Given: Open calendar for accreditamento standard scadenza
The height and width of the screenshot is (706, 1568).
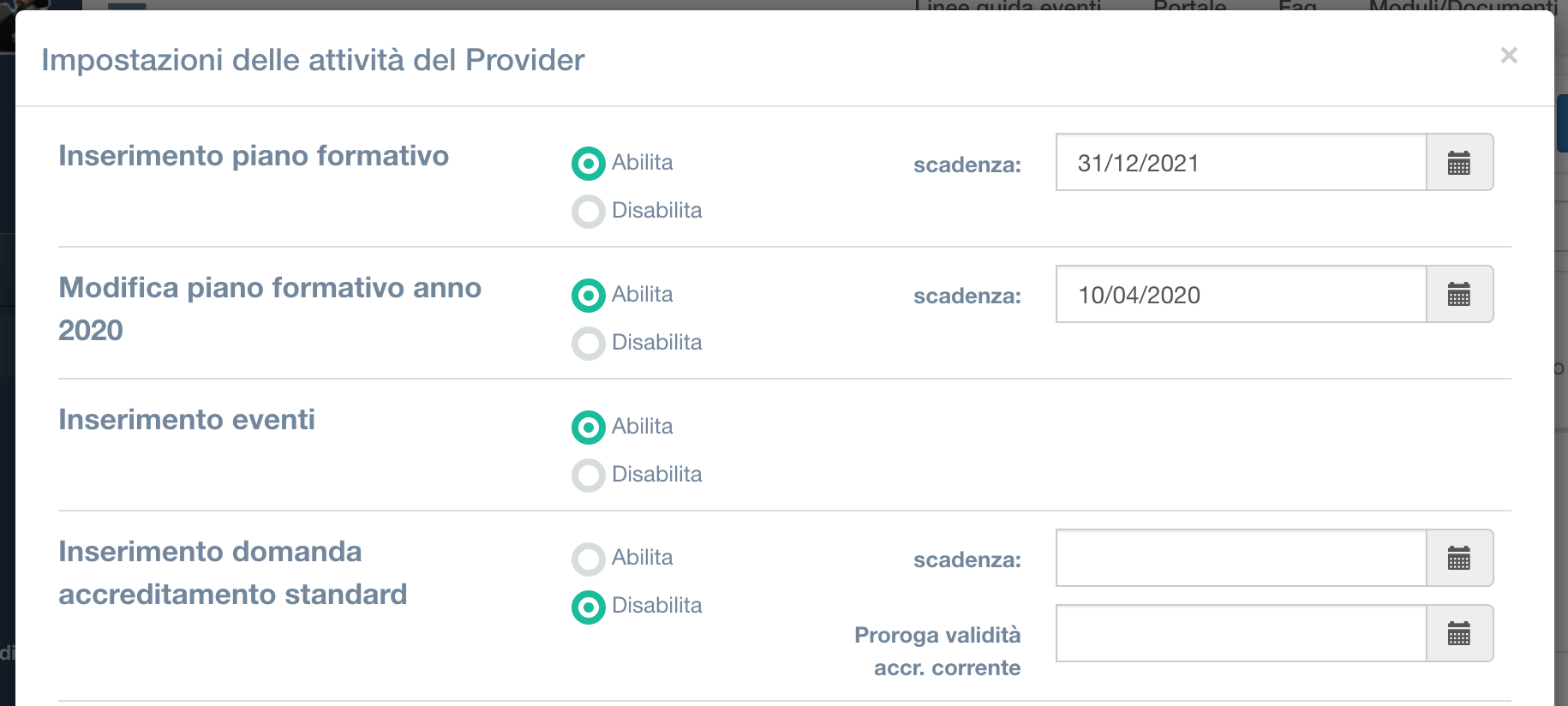Looking at the screenshot, I should pos(1459,559).
